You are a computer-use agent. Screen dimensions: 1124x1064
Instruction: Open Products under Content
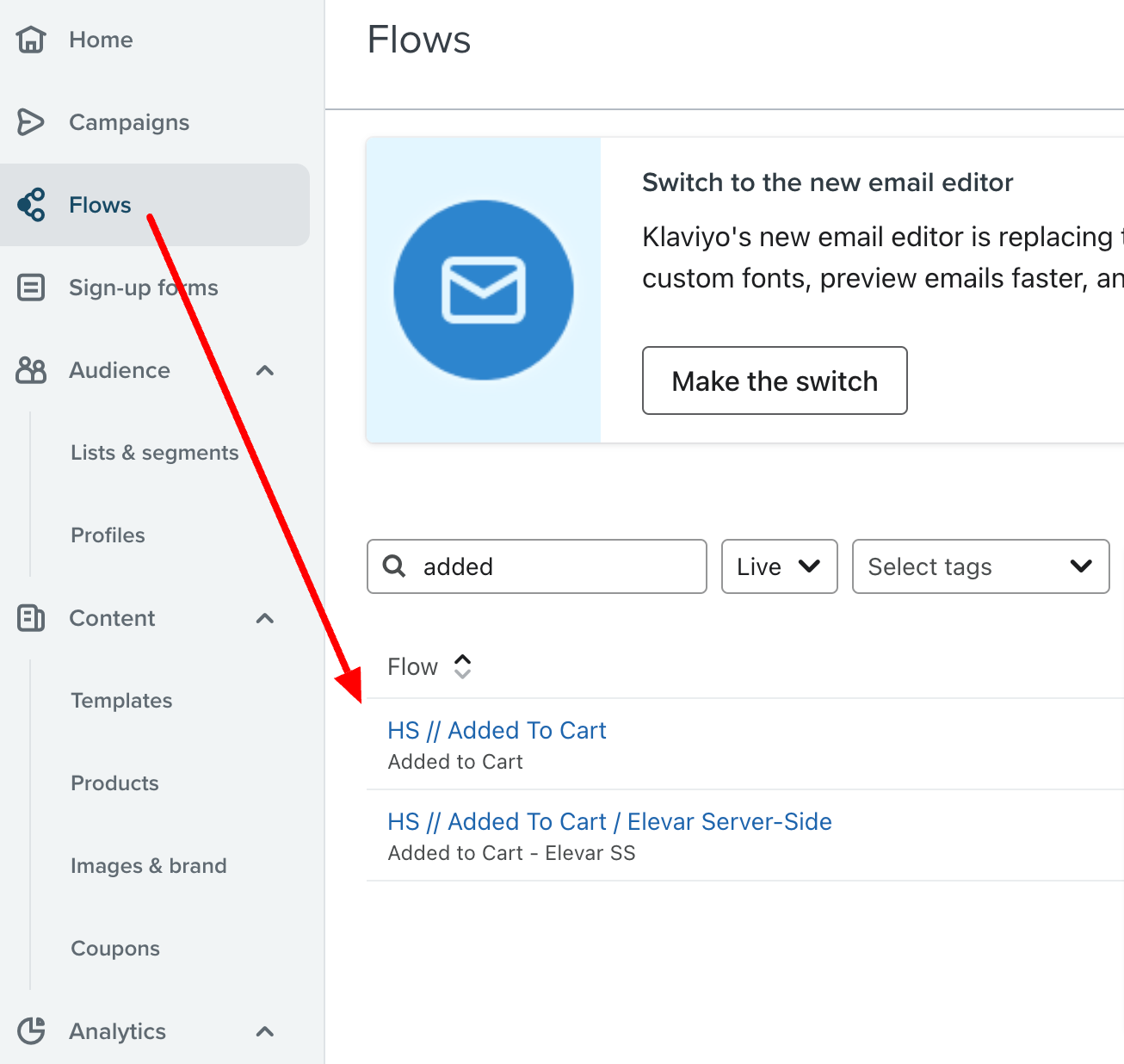coord(114,783)
